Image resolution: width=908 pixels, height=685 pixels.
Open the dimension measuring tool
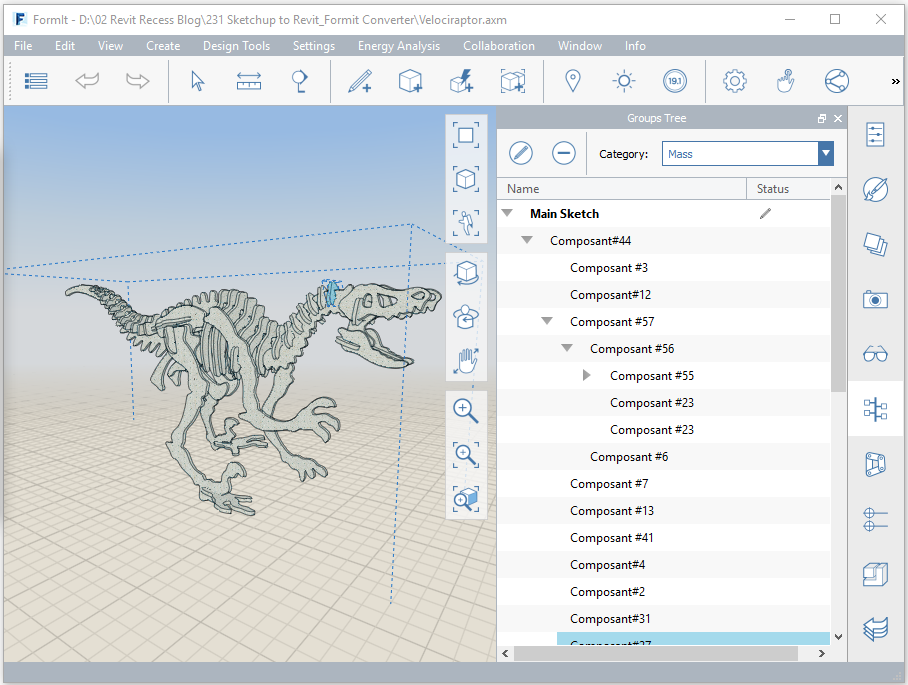248,80
